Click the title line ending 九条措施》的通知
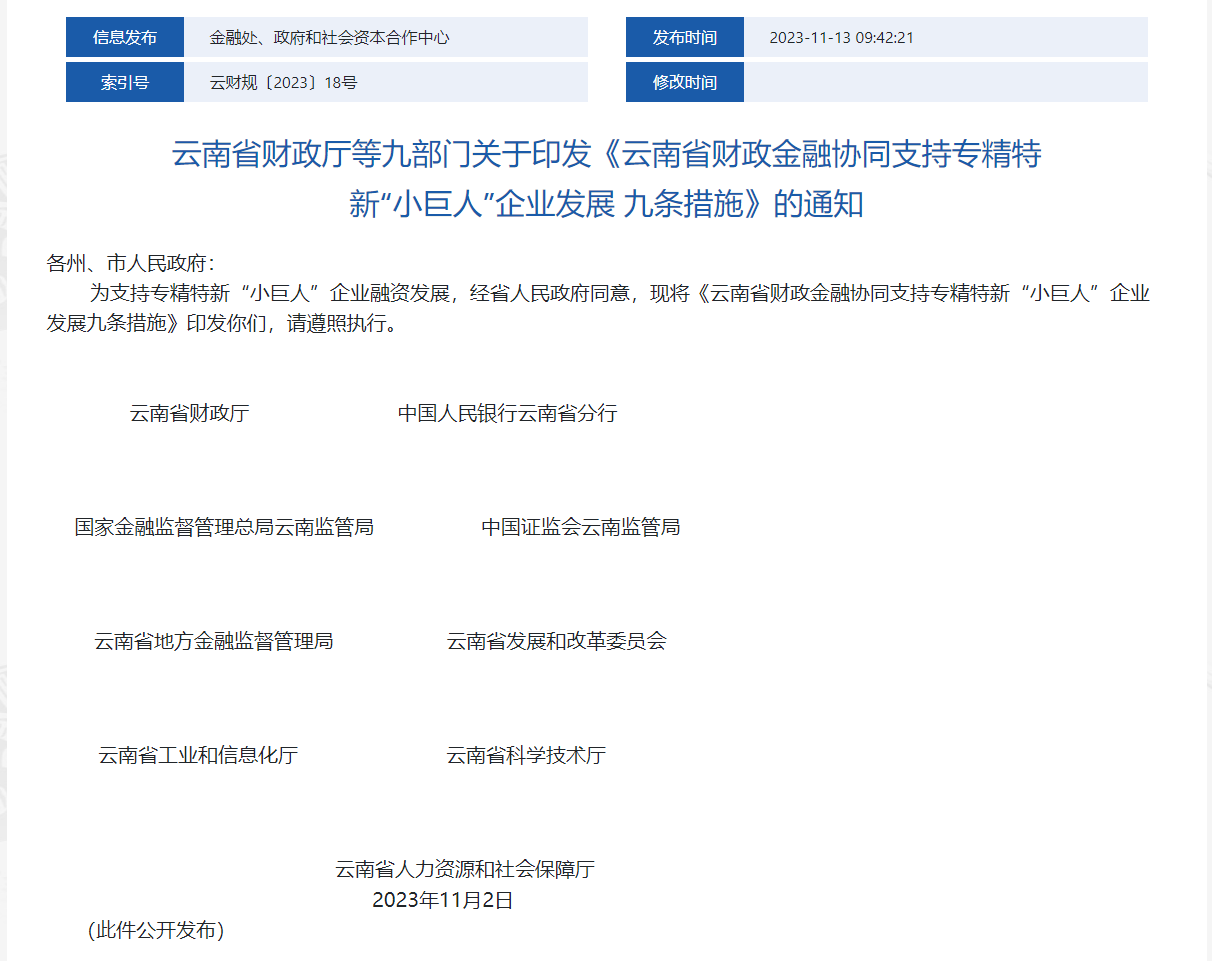1212x961 pixels. pyautogui.click(x=606, y=204)
